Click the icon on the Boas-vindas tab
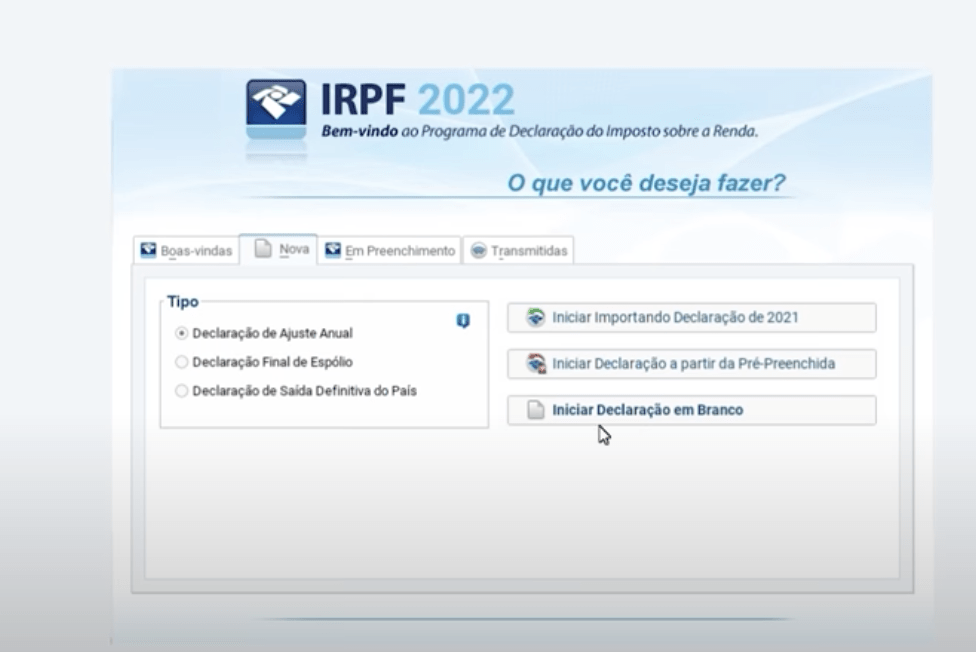 pos(148,250)
